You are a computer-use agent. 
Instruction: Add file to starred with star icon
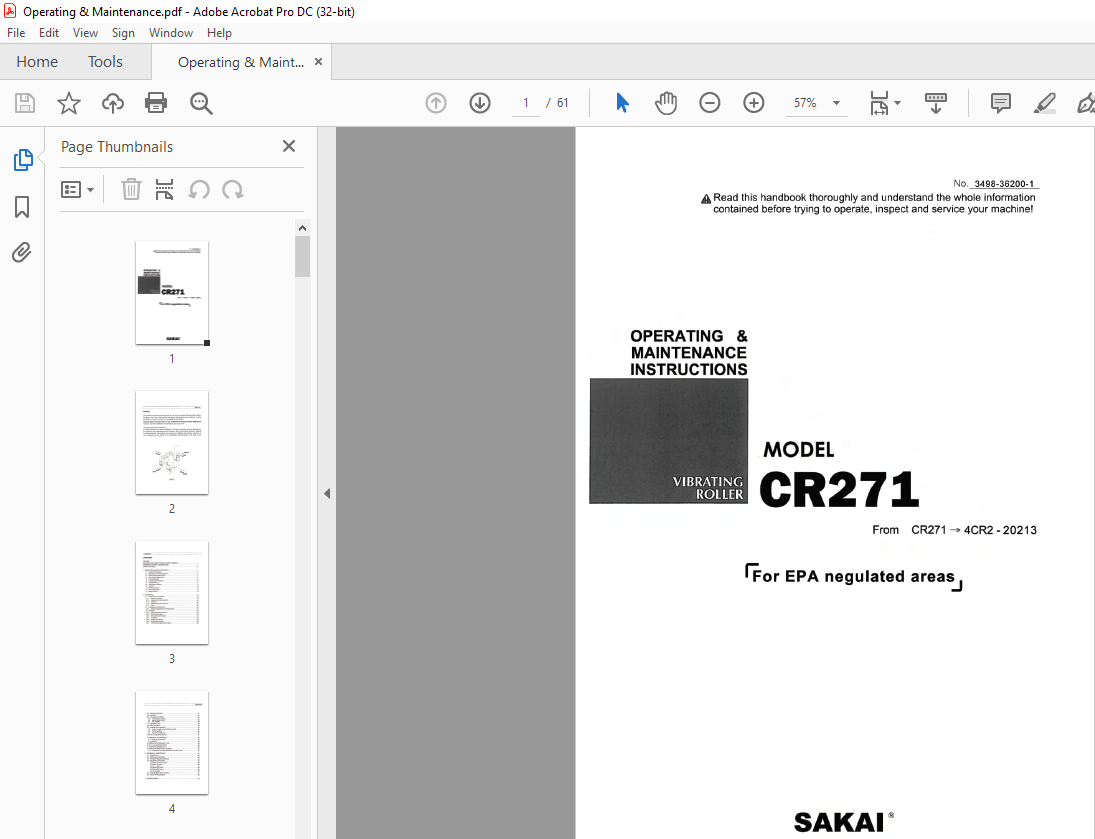pyautogui.click(x=68, y=103)
